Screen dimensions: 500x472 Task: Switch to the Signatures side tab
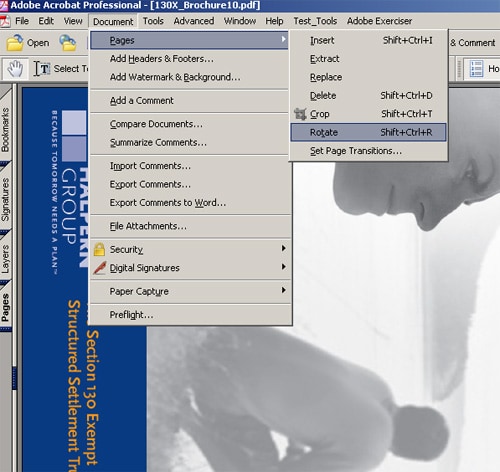[x=6, y=199]
